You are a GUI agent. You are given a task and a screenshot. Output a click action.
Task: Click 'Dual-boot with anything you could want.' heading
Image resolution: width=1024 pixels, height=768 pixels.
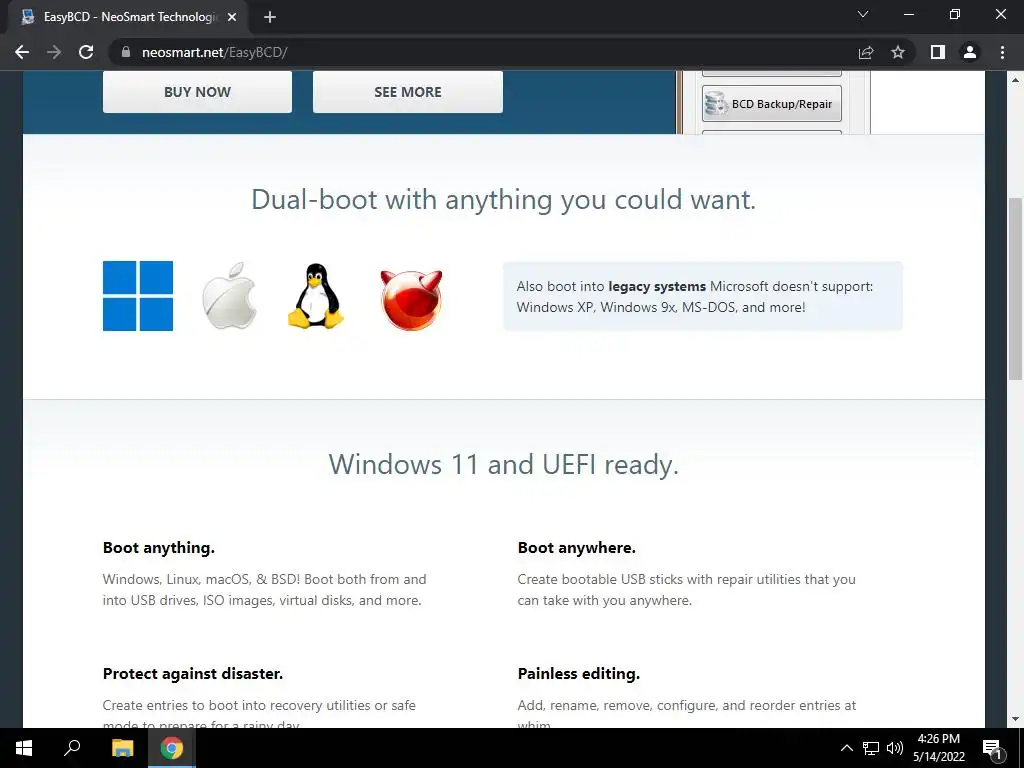504,199
